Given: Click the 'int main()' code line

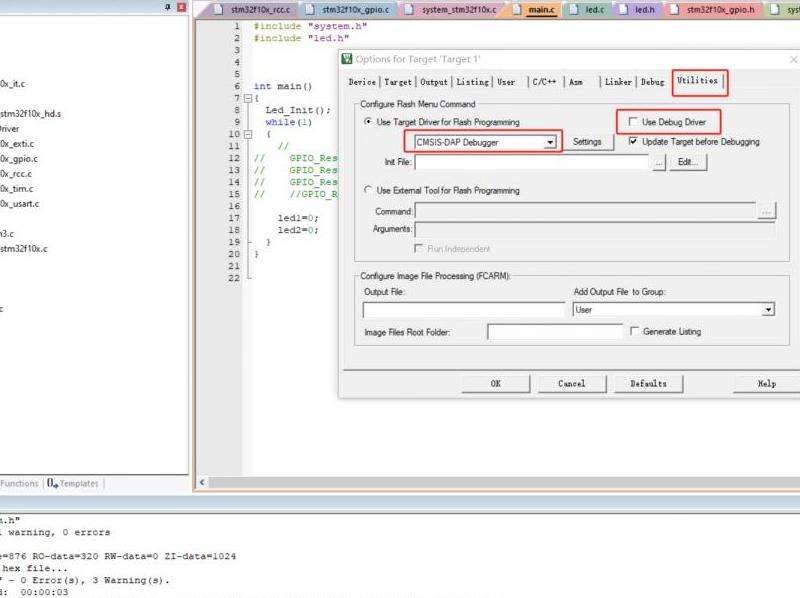Looking at the screenshot, I should pos(283,86).
